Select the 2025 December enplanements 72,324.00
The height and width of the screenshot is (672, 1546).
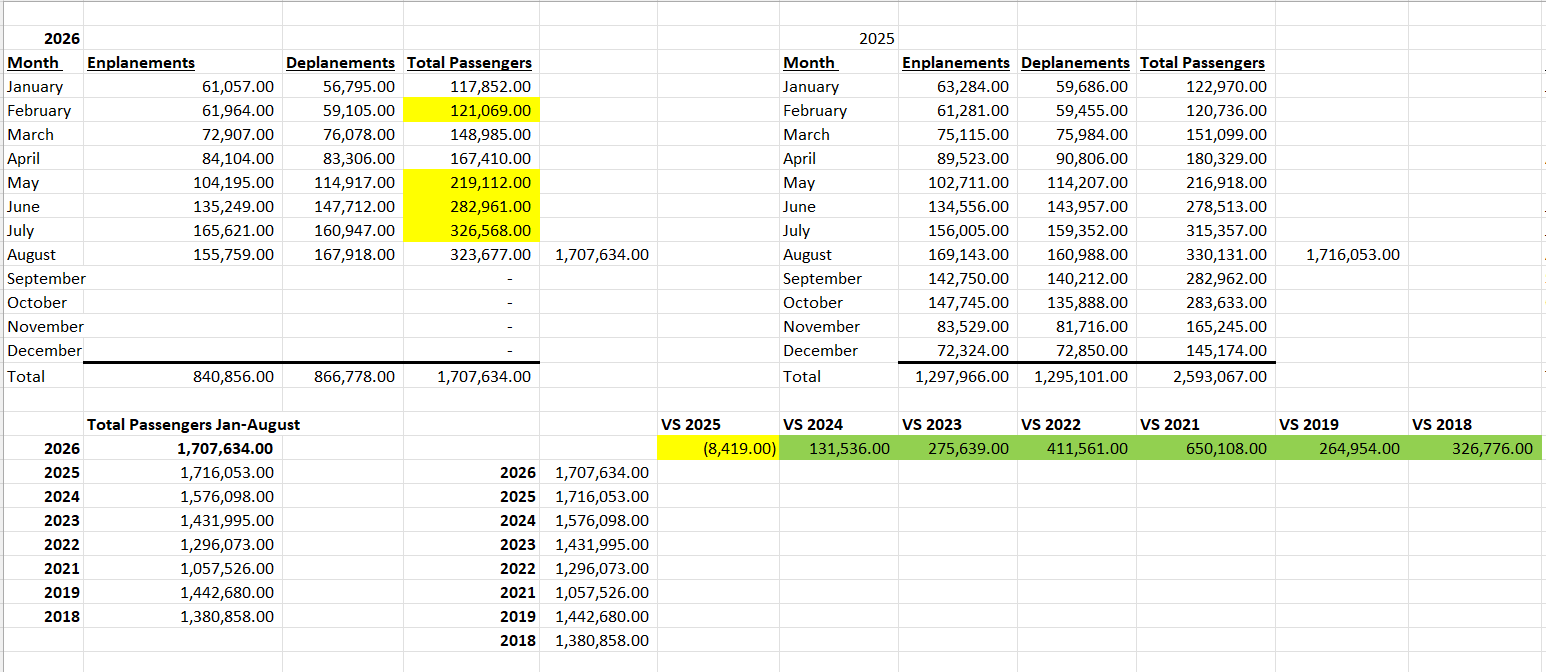coord(957,351)
